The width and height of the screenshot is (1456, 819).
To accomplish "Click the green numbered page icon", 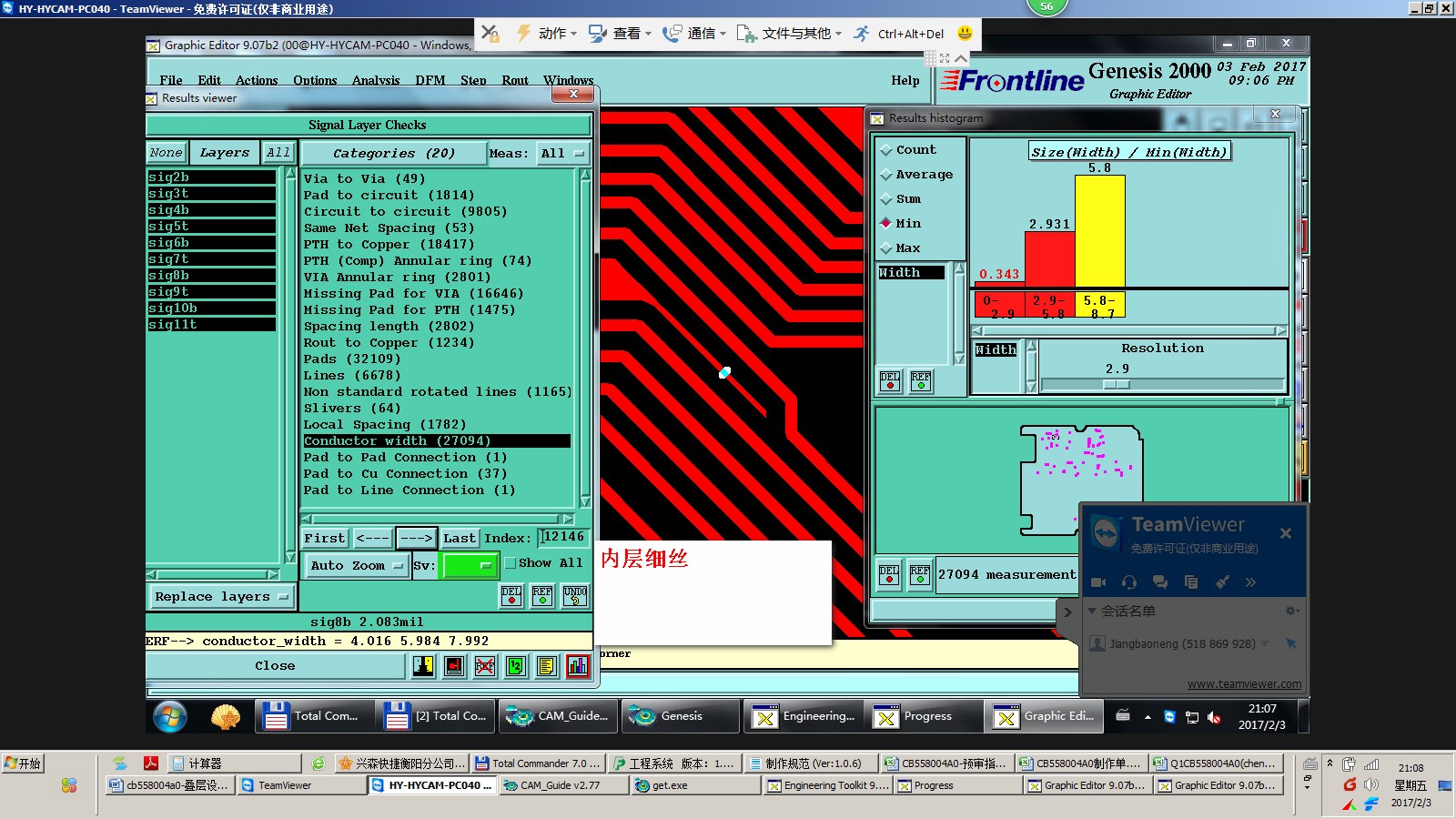I will [515, 666].
